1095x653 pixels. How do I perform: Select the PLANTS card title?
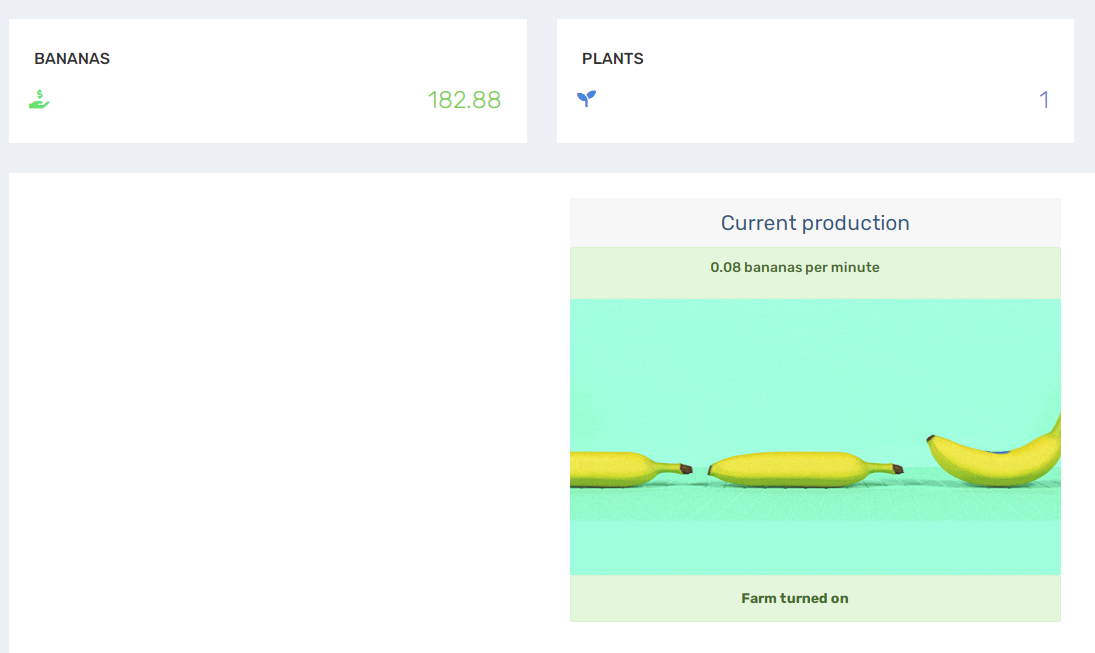coord(612,59)
